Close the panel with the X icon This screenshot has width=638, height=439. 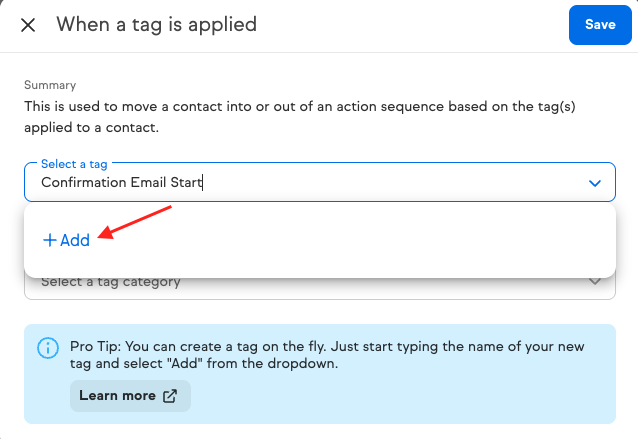(x=28, y=25)
